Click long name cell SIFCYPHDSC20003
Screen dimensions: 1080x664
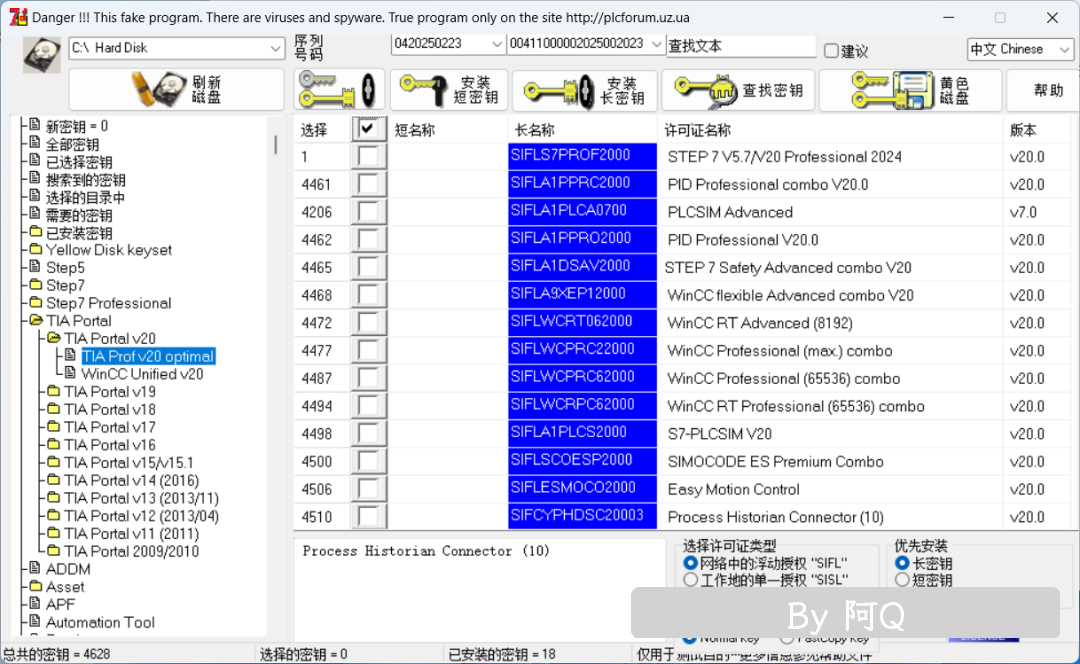(583, 516)
